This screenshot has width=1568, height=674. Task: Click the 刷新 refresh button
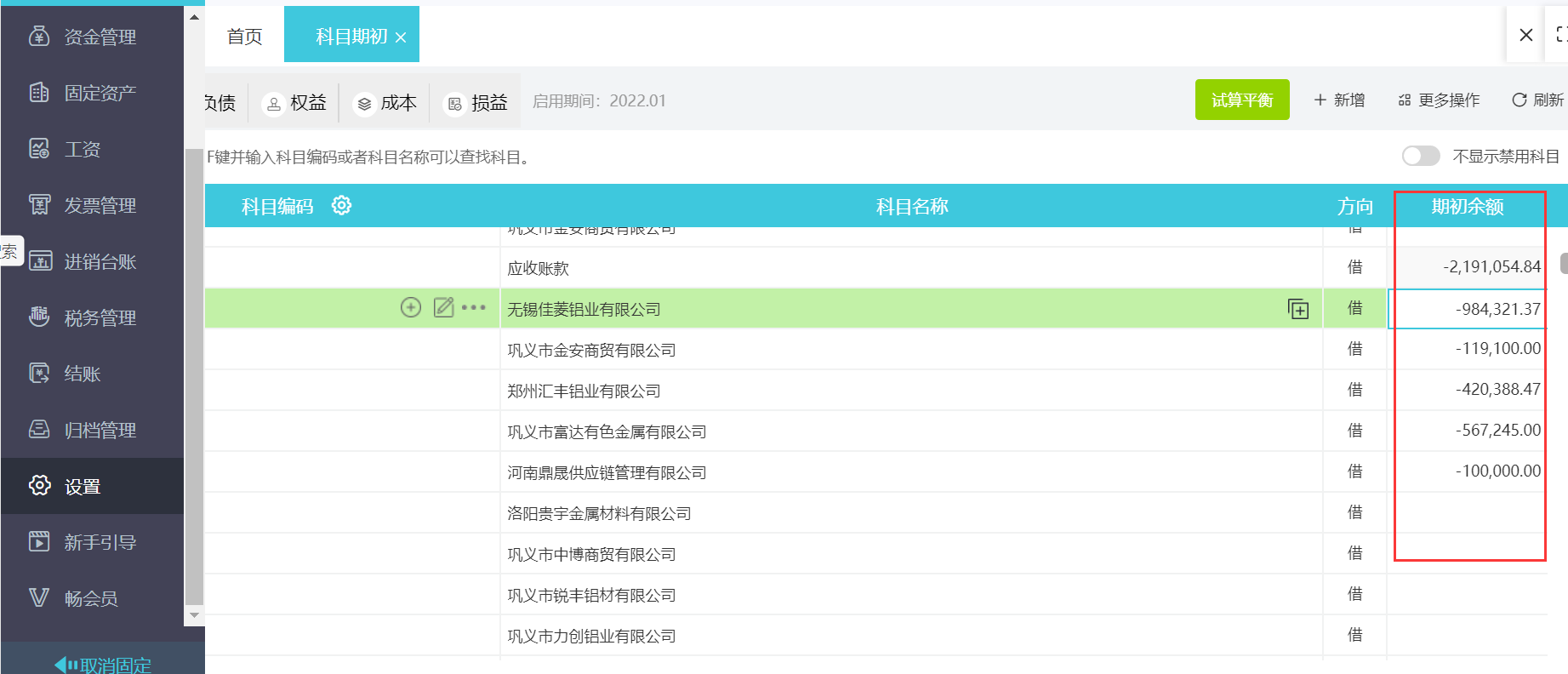(1537, 100)
